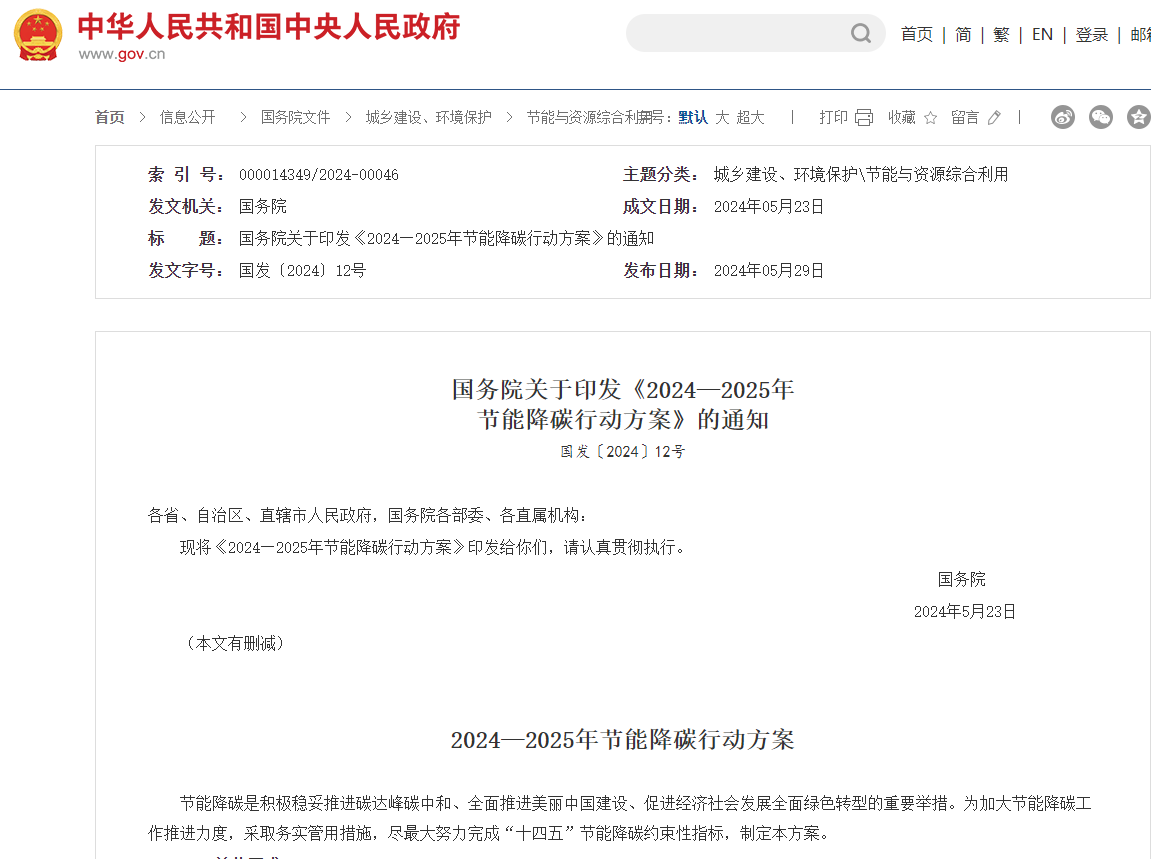Click the favorite star outline icon
This screenshot has height=859, width=1151.
pyautogui.click(x=930, y=117)
